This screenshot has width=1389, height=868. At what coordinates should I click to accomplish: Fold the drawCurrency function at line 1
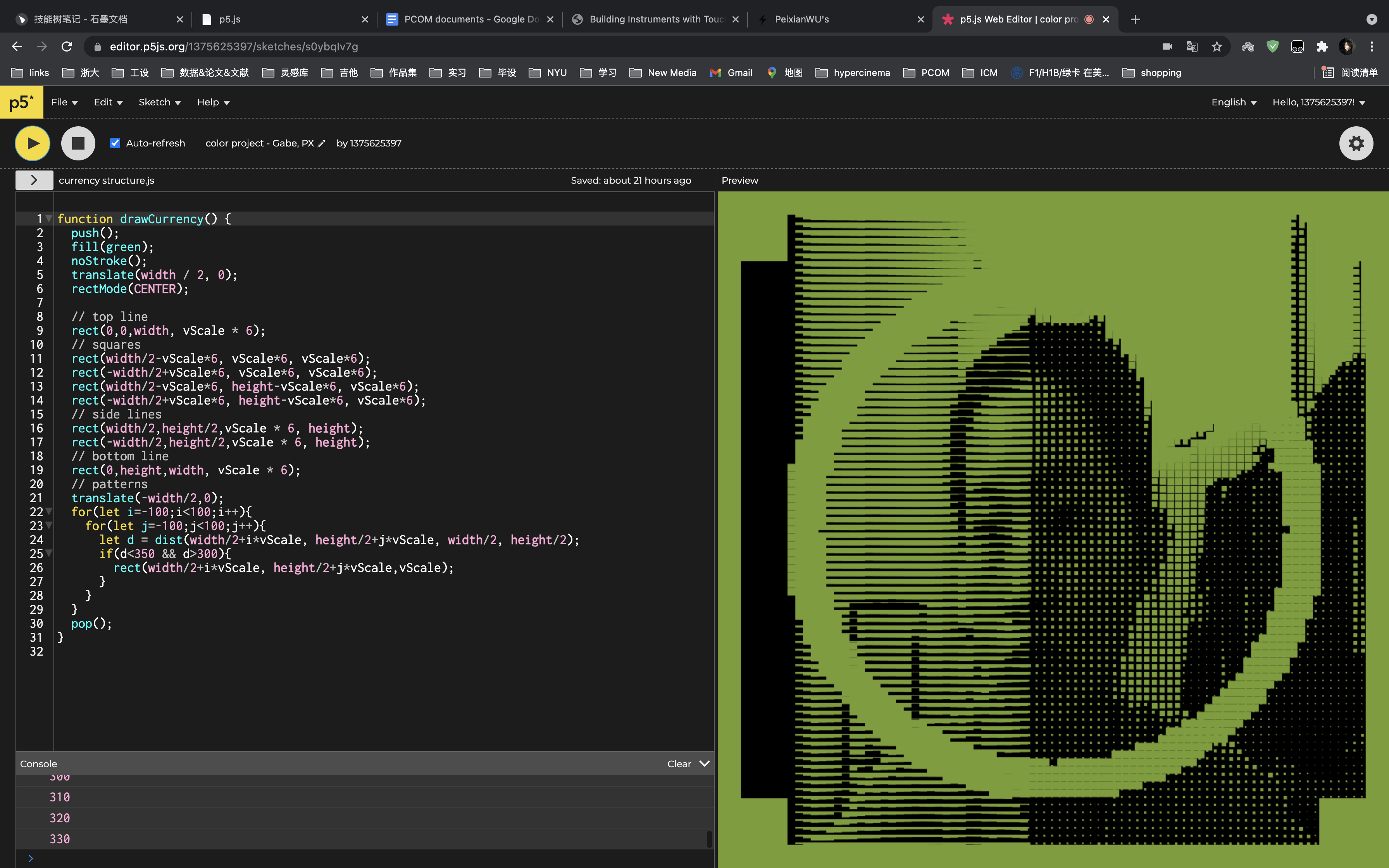coord(49,219)
